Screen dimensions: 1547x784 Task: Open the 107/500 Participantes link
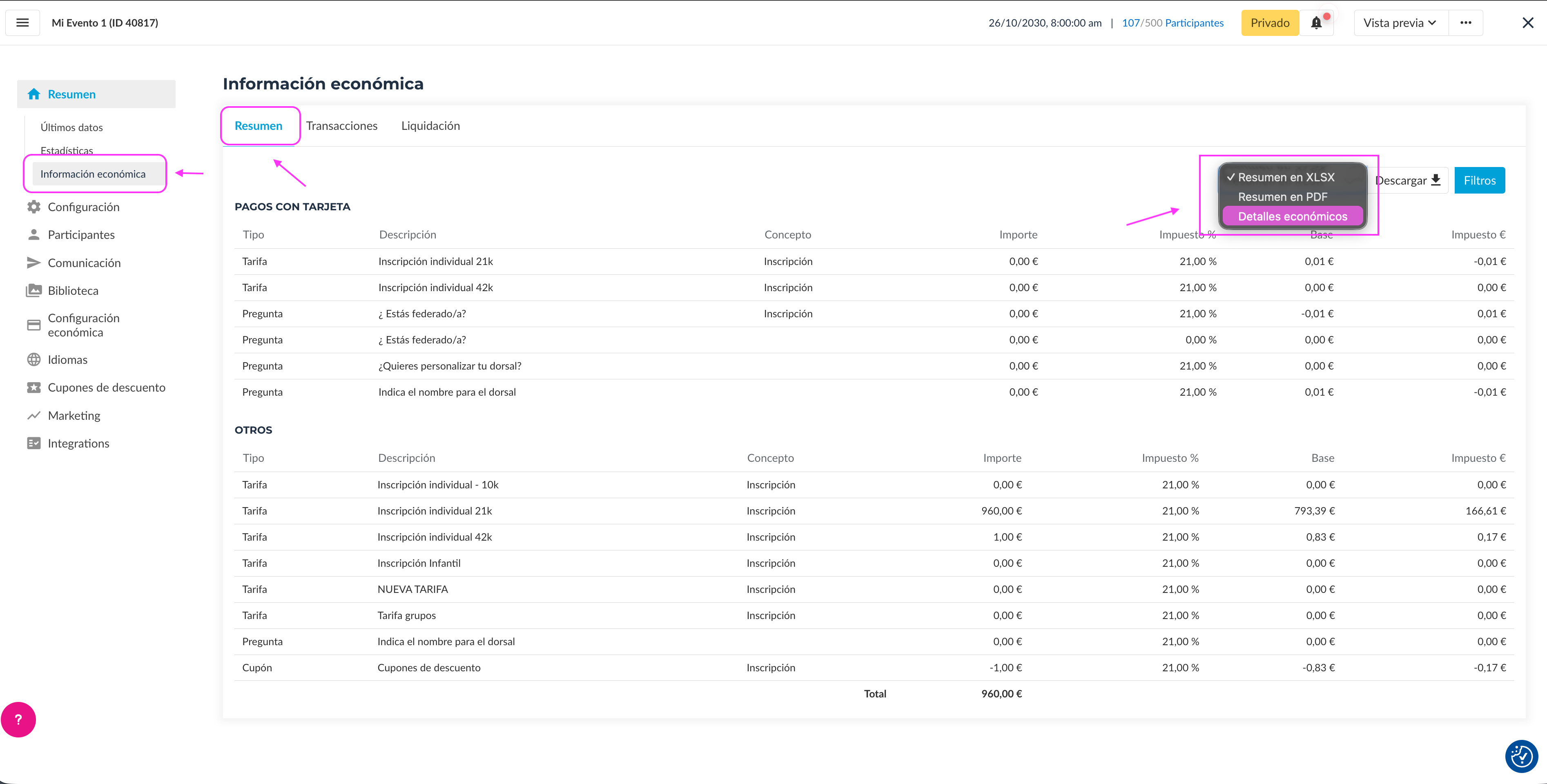click(x=1172, y=23)
